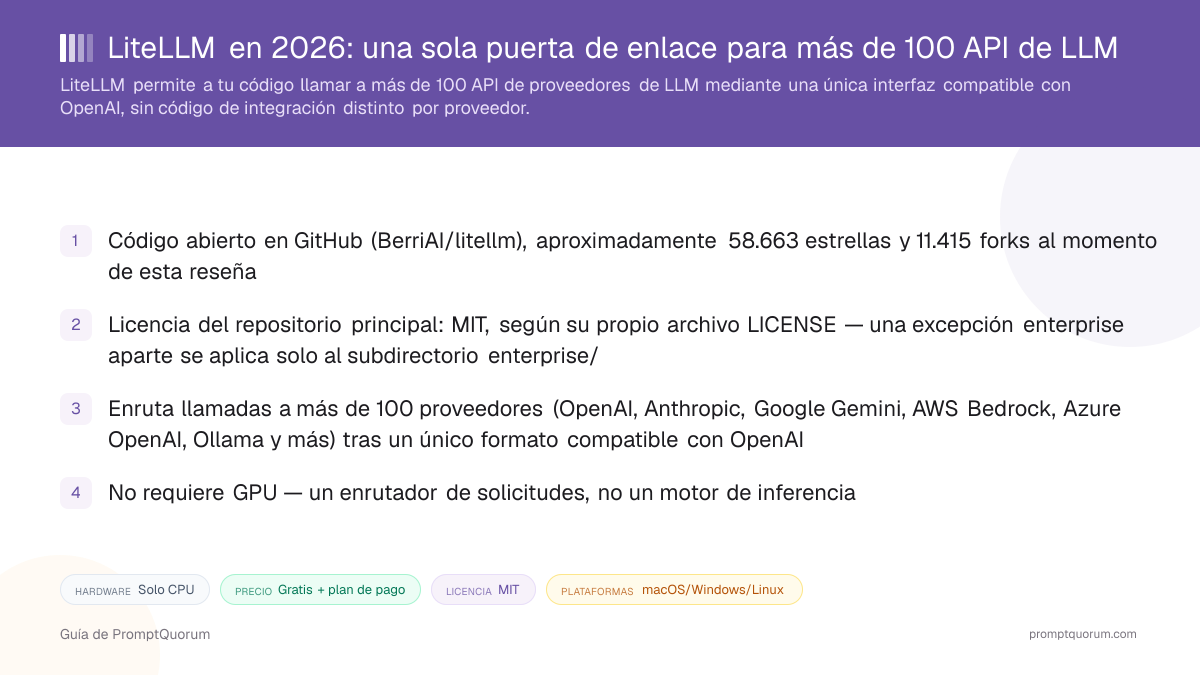Click the 'HARDWARE Solo CPU' pill
Image resolution: width=1200 pixels, height=675 pixels.
coord(135,590)
